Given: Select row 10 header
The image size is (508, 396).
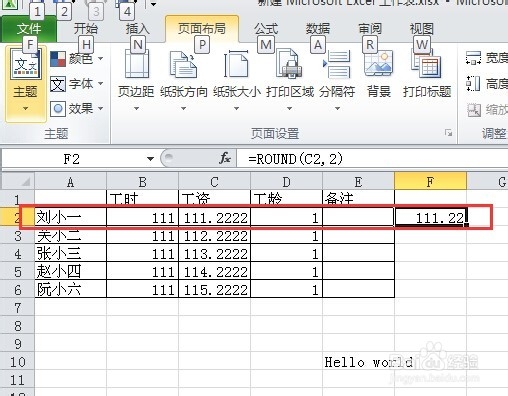Looking at the screenshot, I should (17, 362).
